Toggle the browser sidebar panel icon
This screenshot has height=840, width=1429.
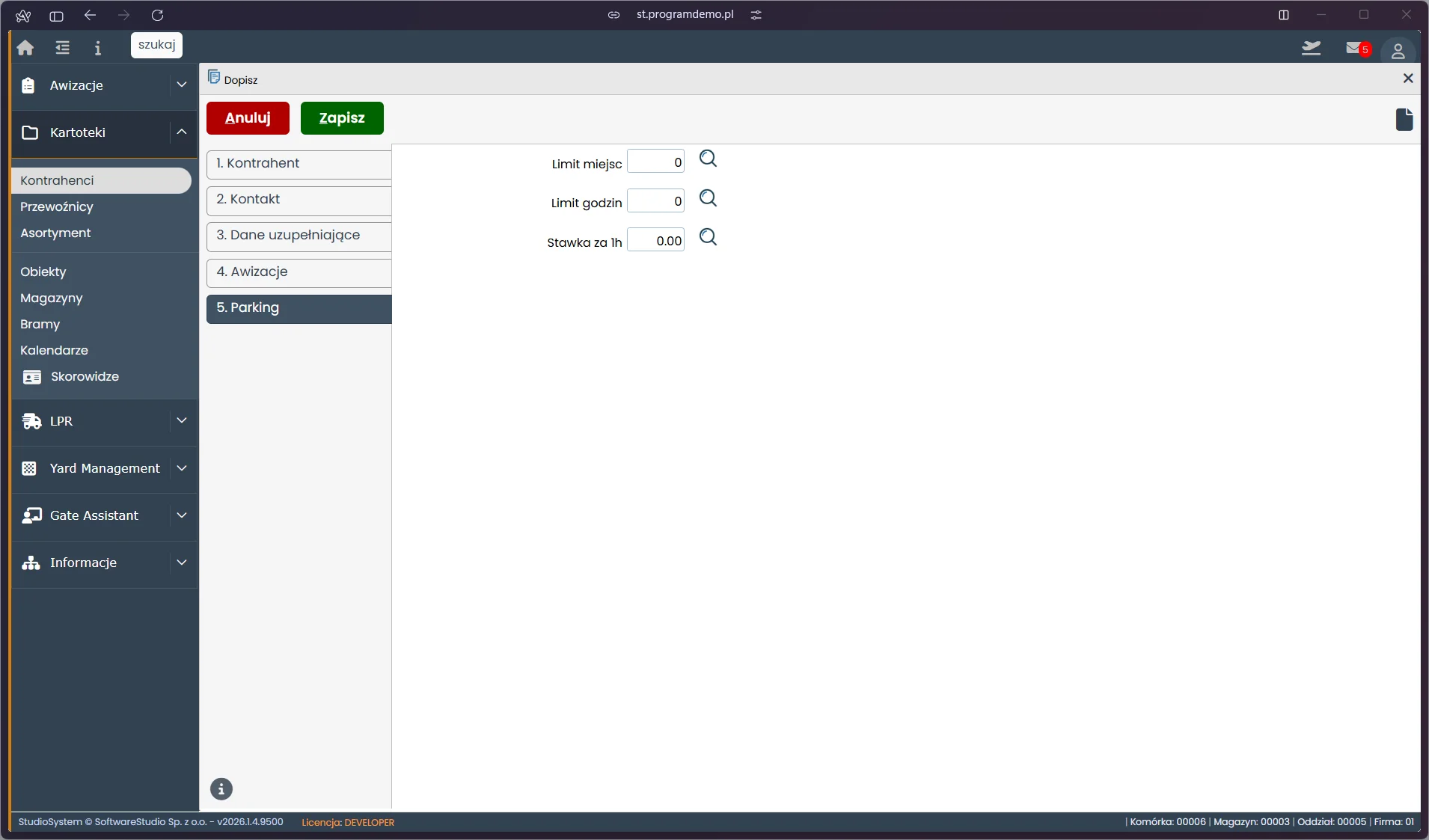(56, 16)
